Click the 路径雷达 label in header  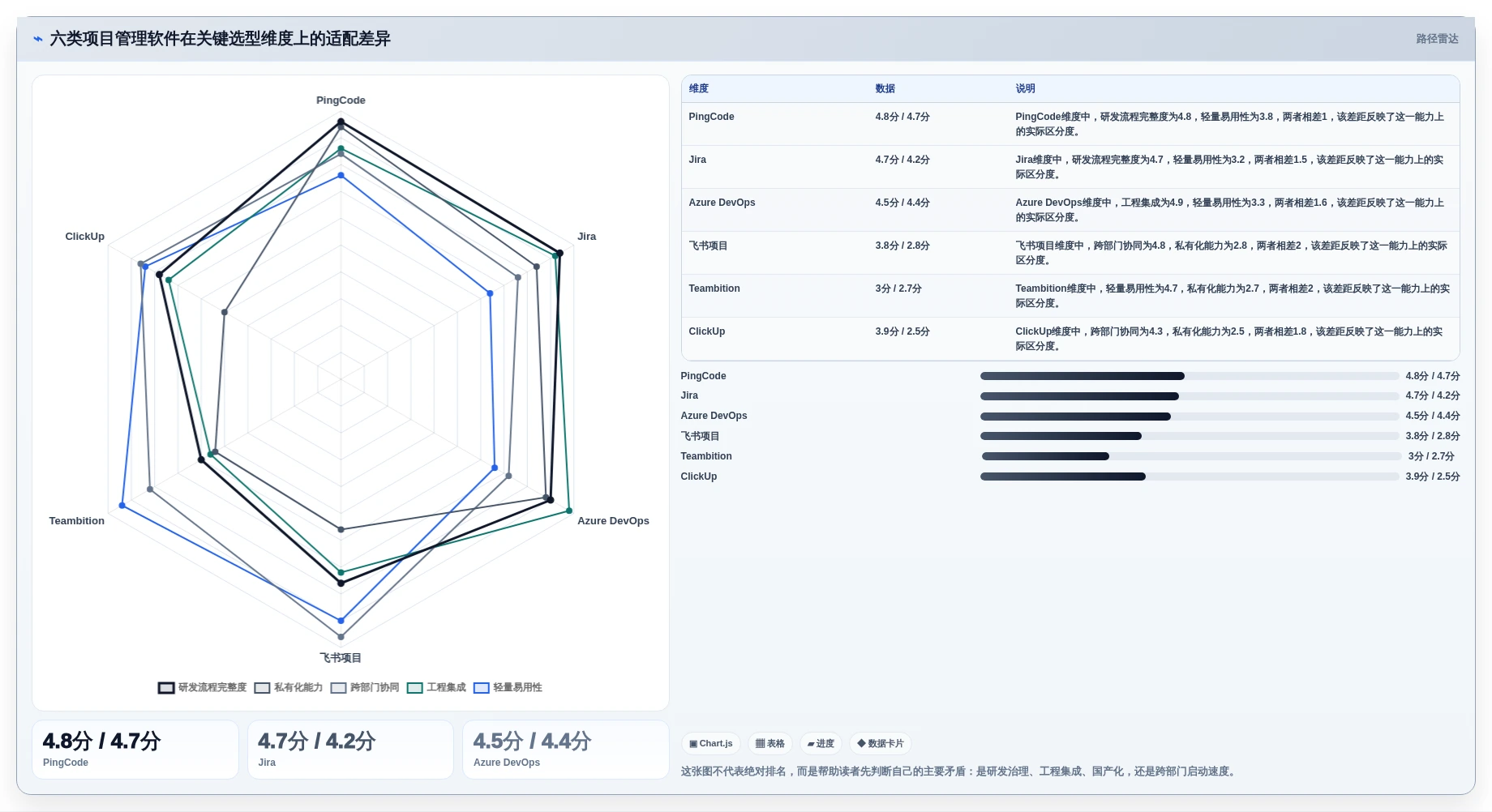pyautogui.click(x=1437, y=39)
